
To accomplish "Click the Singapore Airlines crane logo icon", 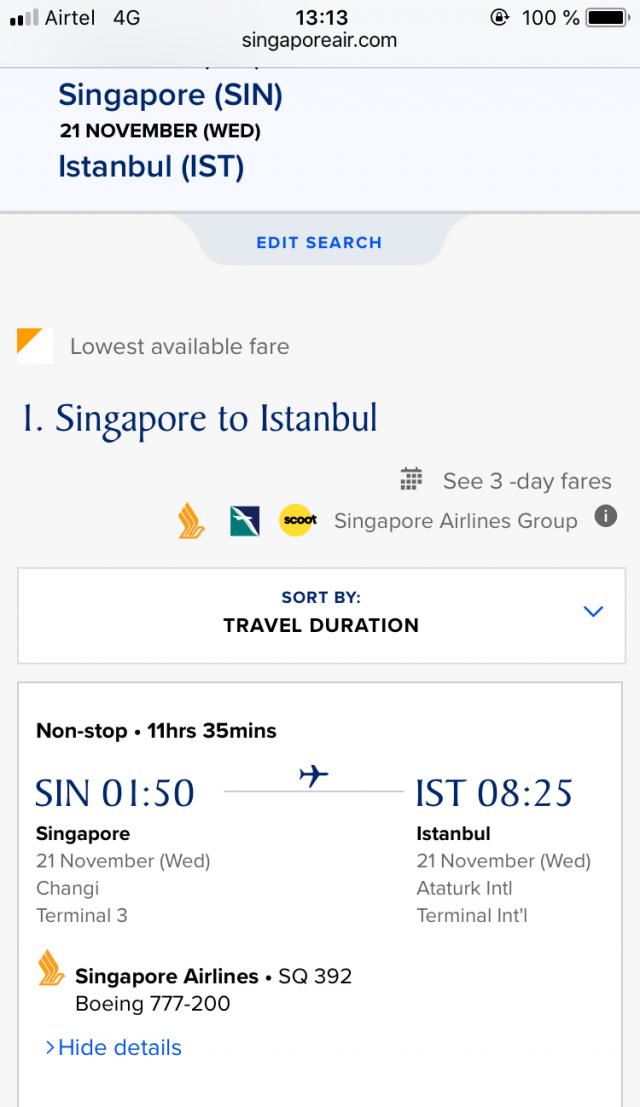I will coord(191,521).
